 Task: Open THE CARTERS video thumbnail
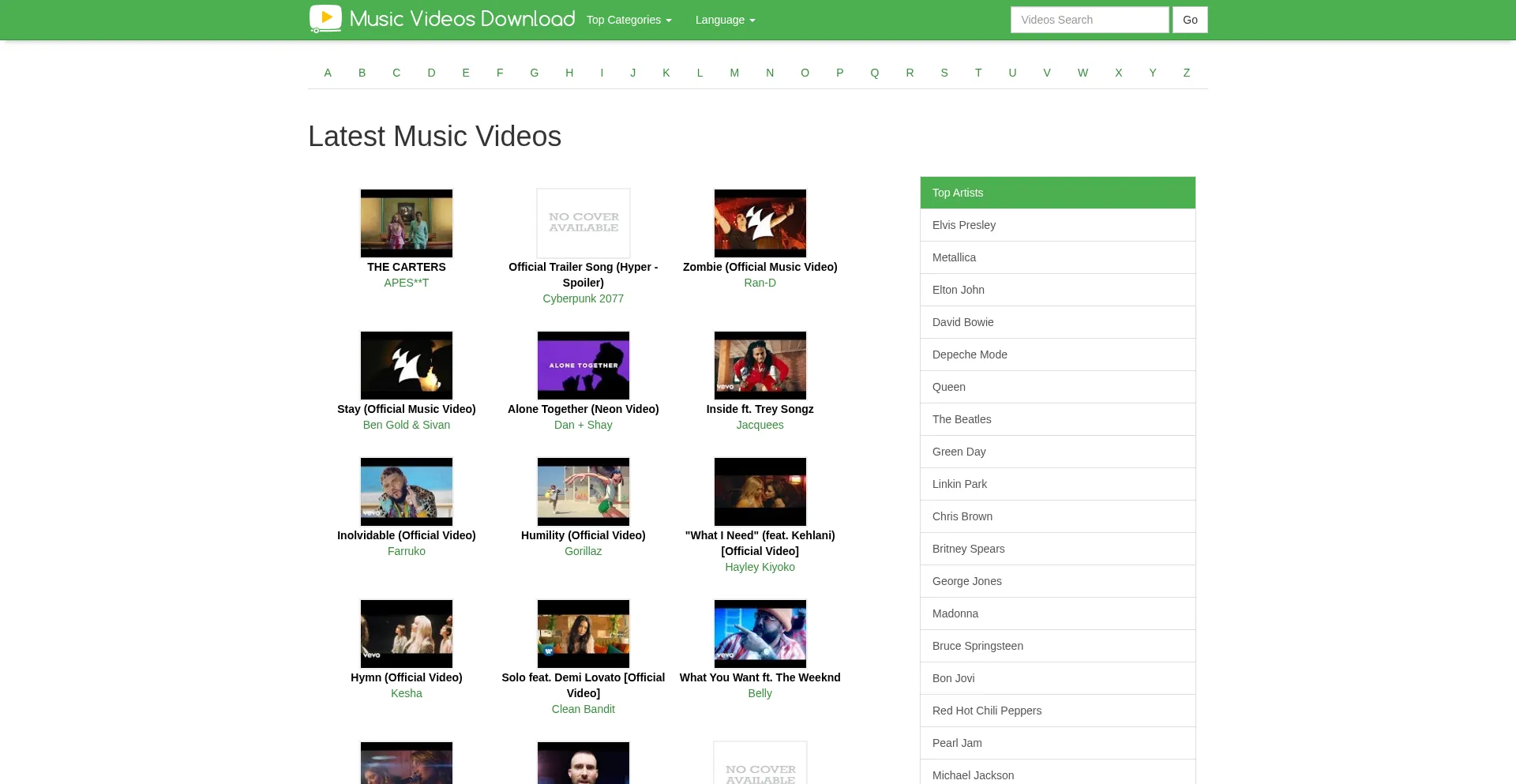coord(407,223)
